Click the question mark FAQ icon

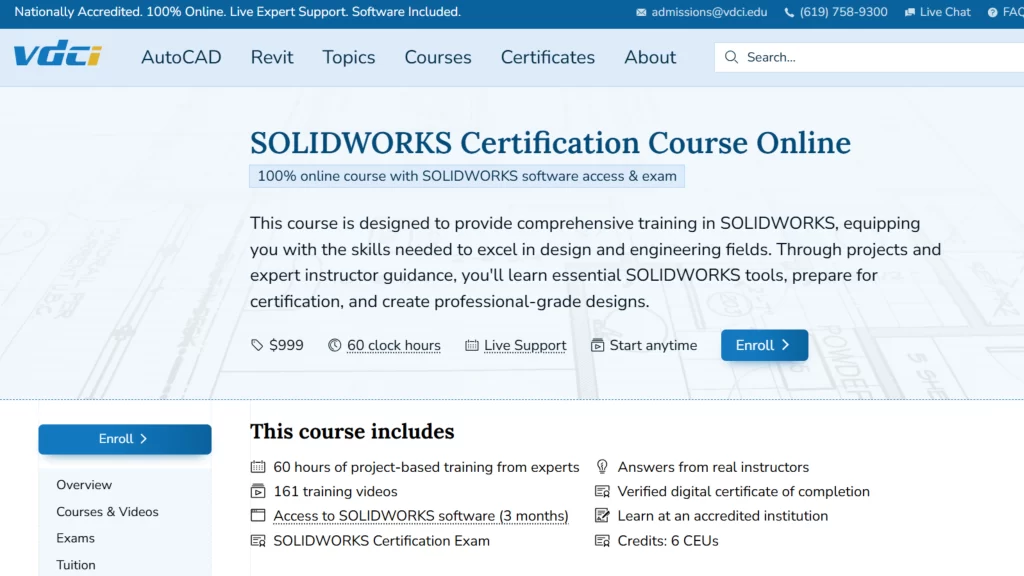[993, 12]
